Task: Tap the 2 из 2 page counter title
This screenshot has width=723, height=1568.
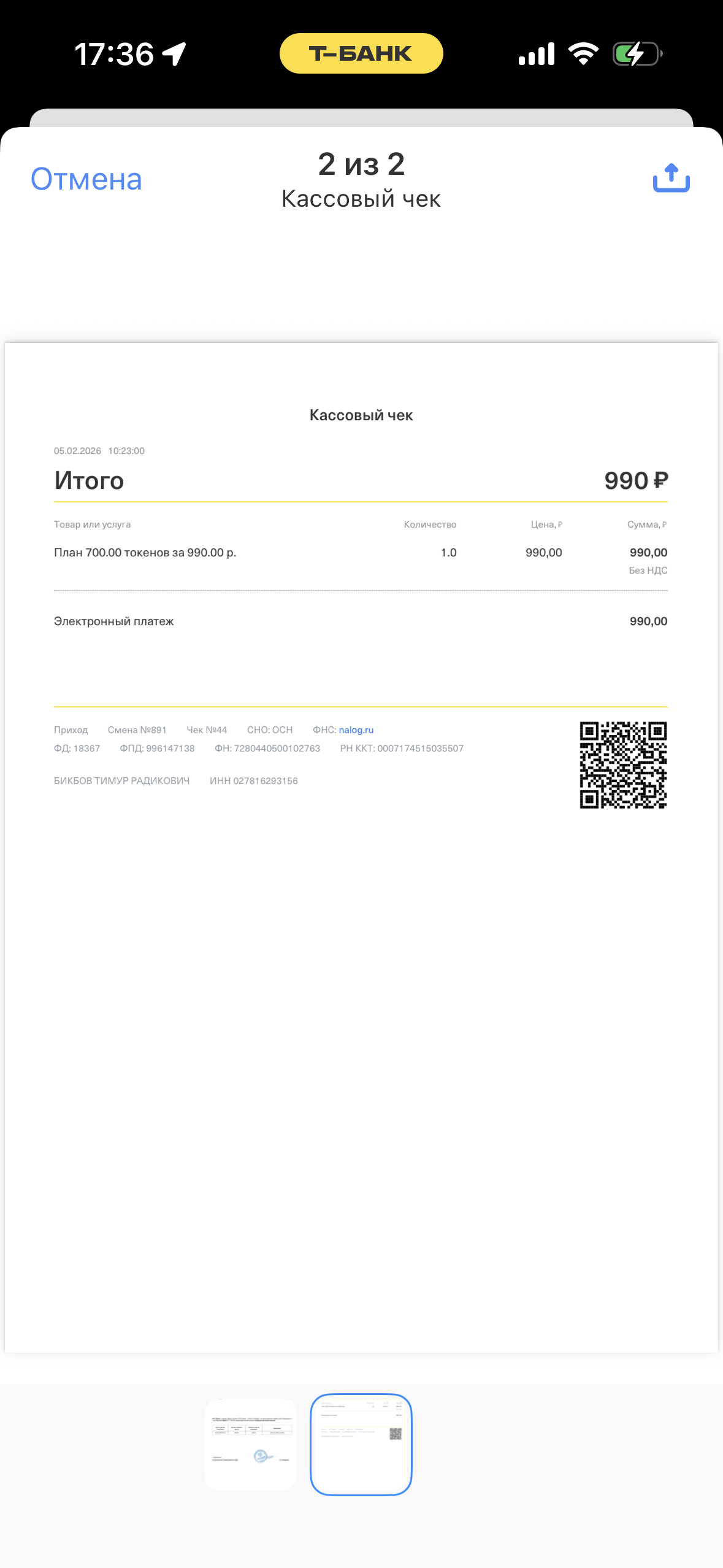Action: click(x=361, y=164)
